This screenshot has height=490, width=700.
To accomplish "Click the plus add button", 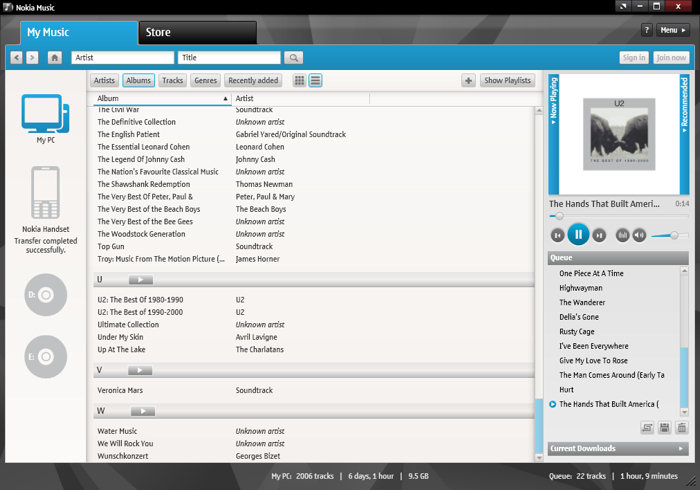I will point(468,80).
